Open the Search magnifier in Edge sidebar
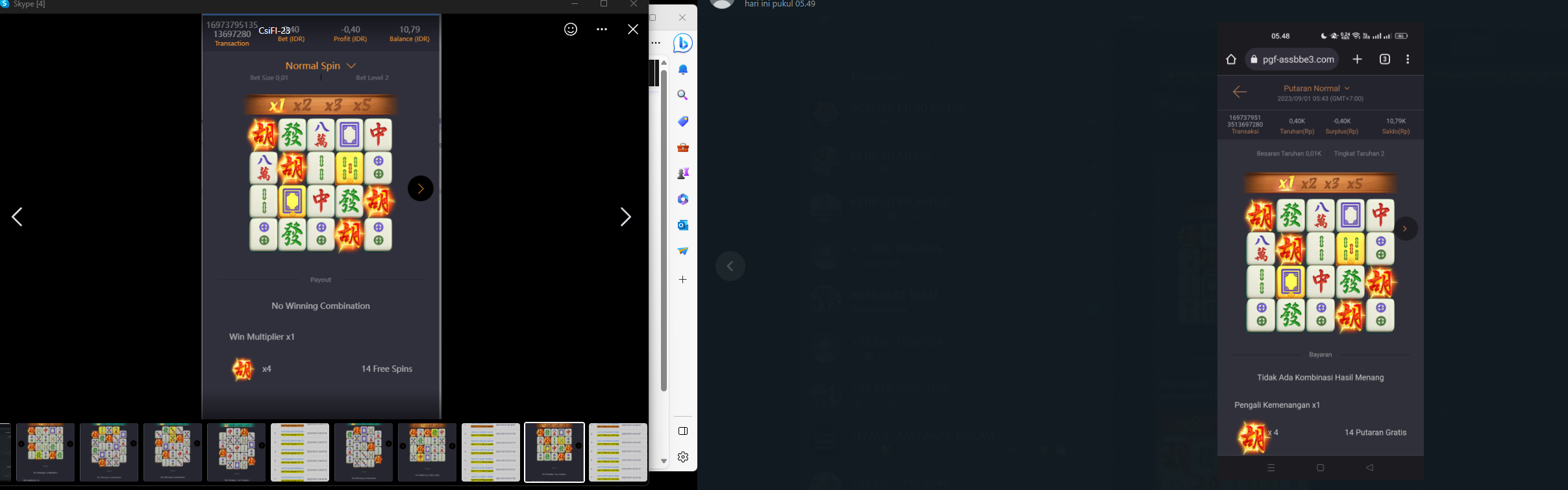This screenshot has height=490, width=1568. pyautogui.click(x=683, y=95)
